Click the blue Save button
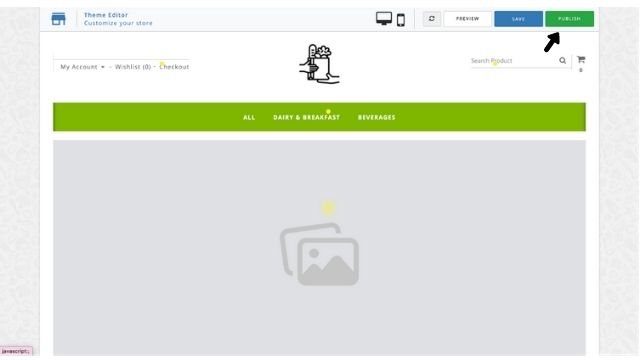This screenshot has width=640, height=360. (x=518, y=19)
